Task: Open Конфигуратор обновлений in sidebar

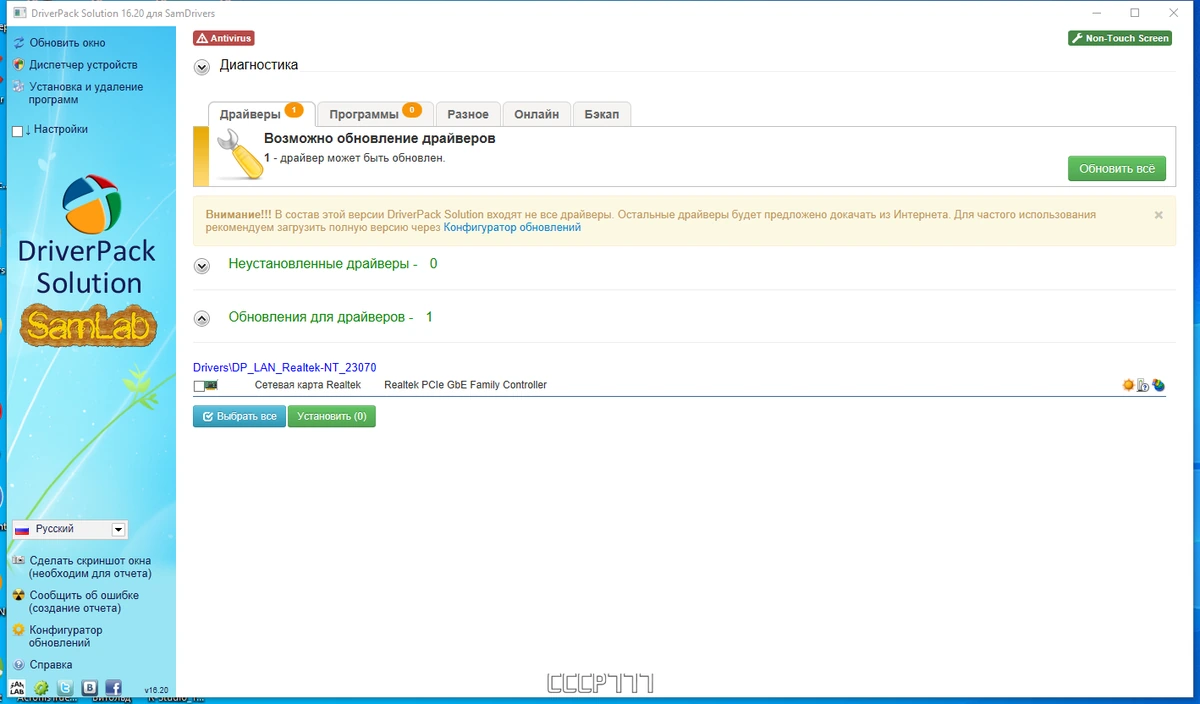Action: [66, 636]
